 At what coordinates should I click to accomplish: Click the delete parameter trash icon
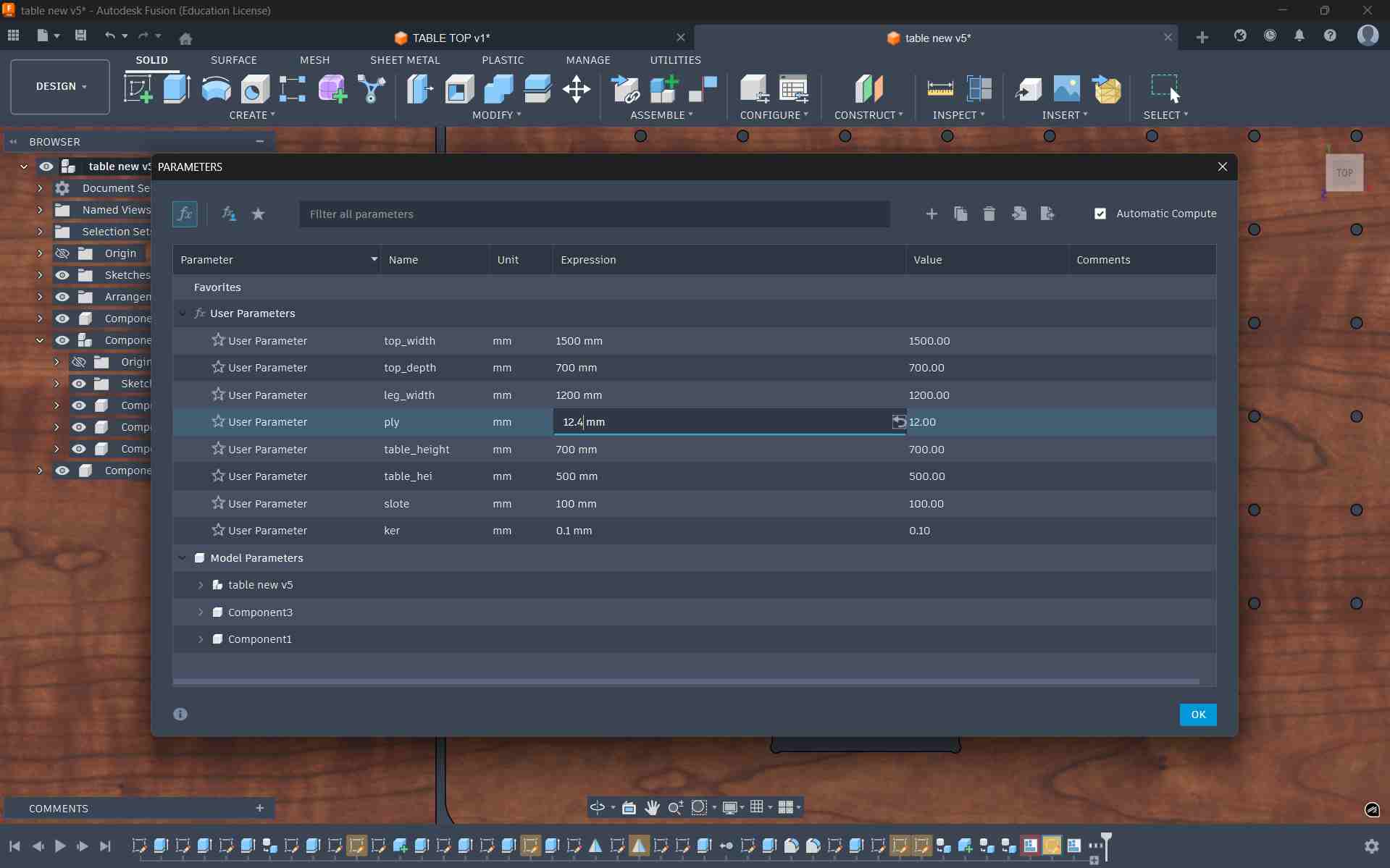tap(989, 214)
